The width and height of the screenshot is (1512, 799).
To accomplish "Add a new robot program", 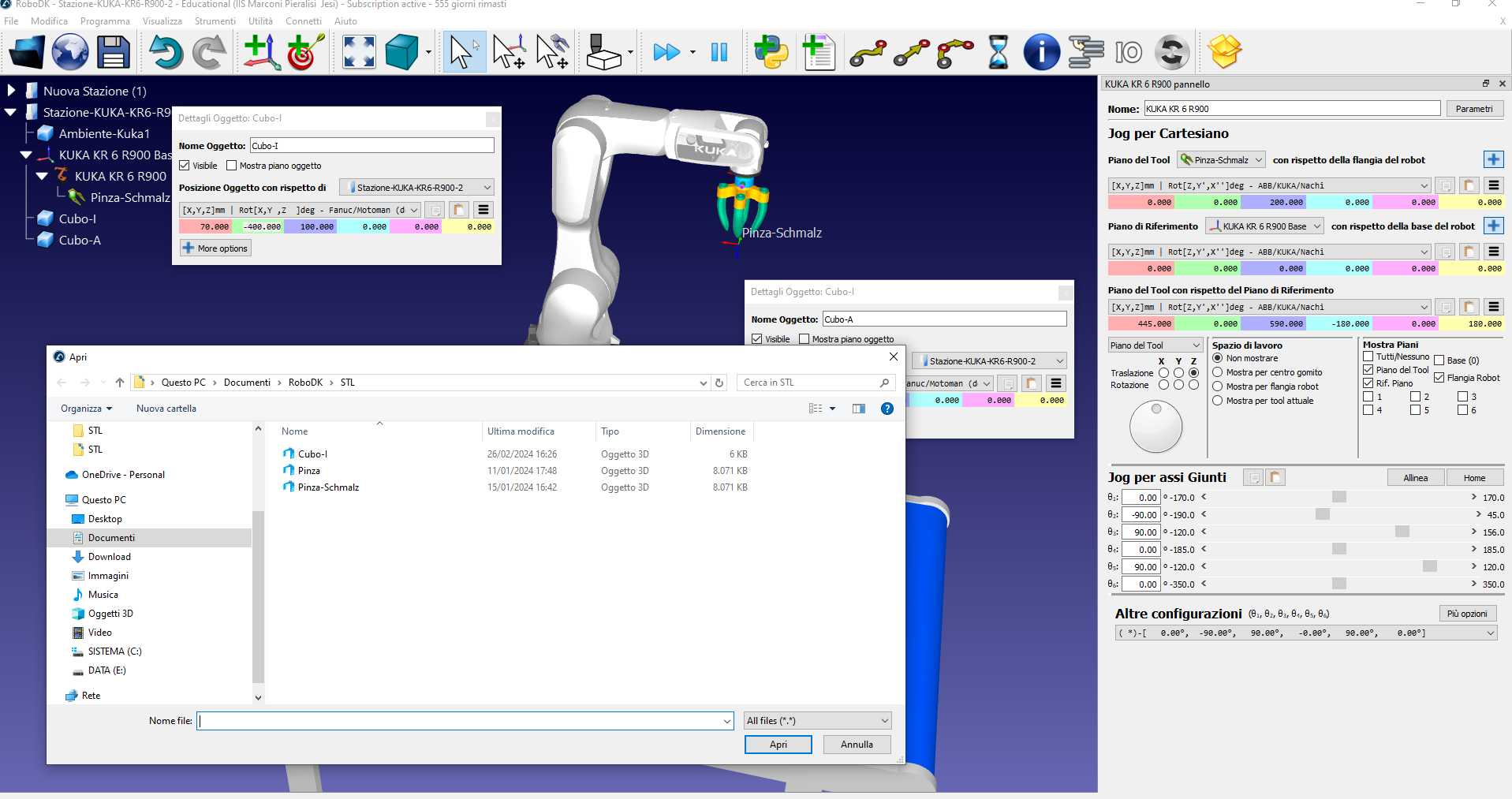I will [819, 52].
